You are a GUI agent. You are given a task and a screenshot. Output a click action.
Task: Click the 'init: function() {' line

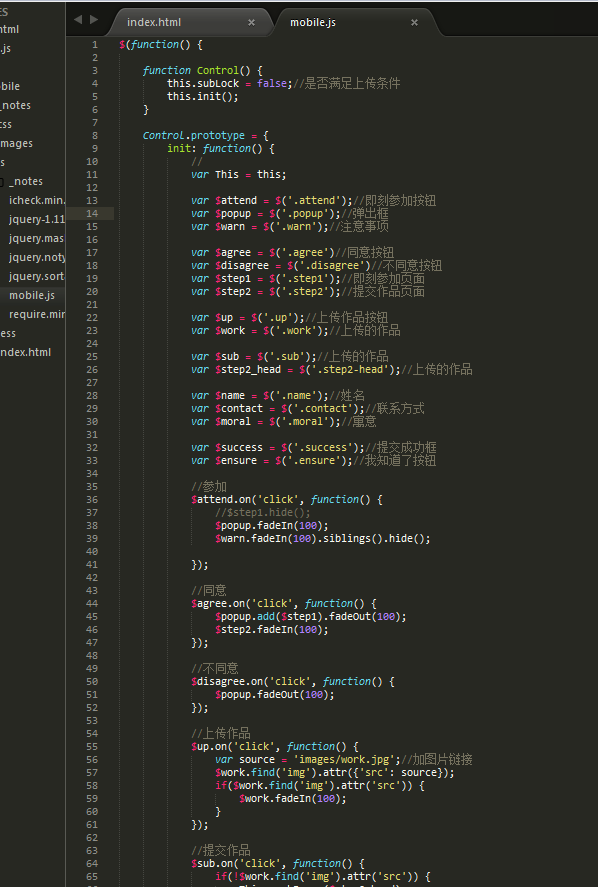221,149
